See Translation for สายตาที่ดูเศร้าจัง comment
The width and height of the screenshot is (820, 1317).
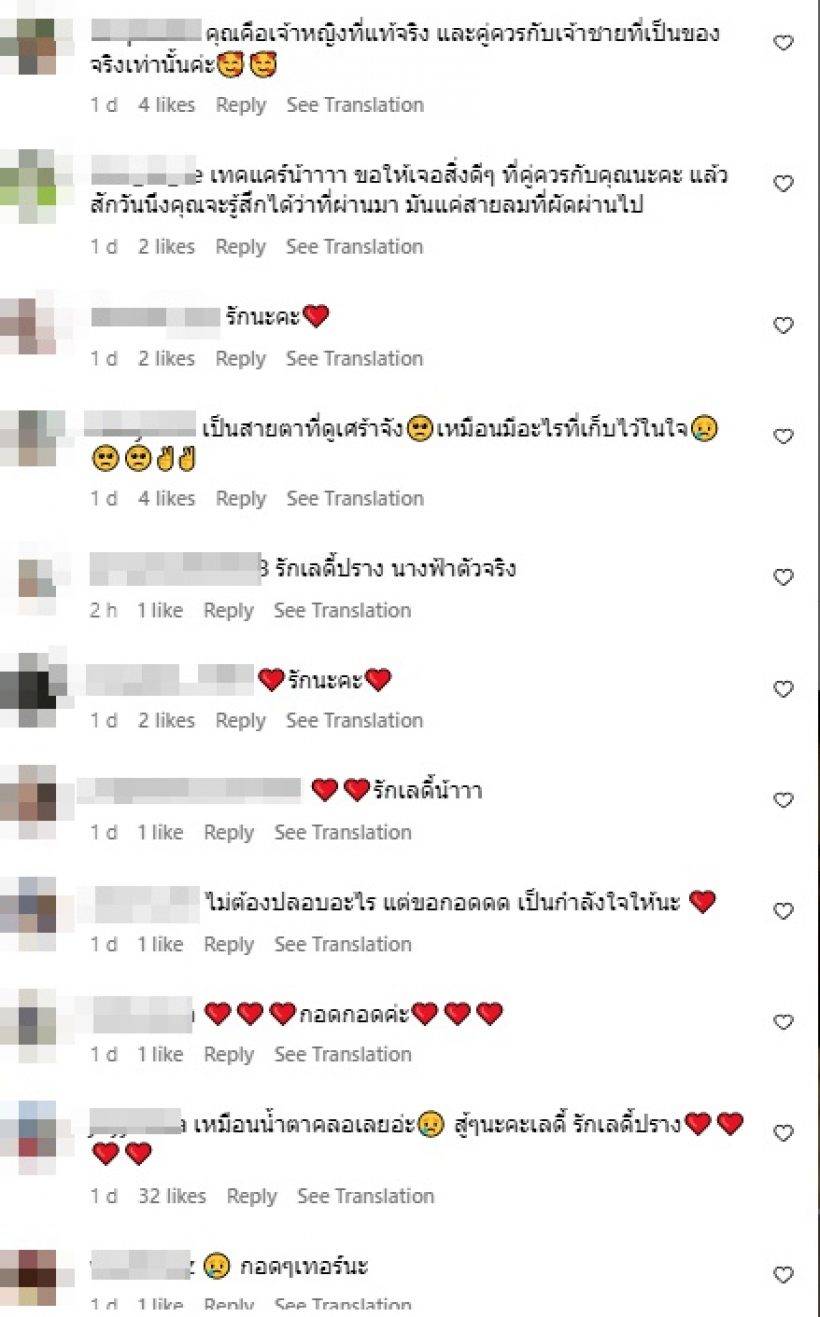355,498
